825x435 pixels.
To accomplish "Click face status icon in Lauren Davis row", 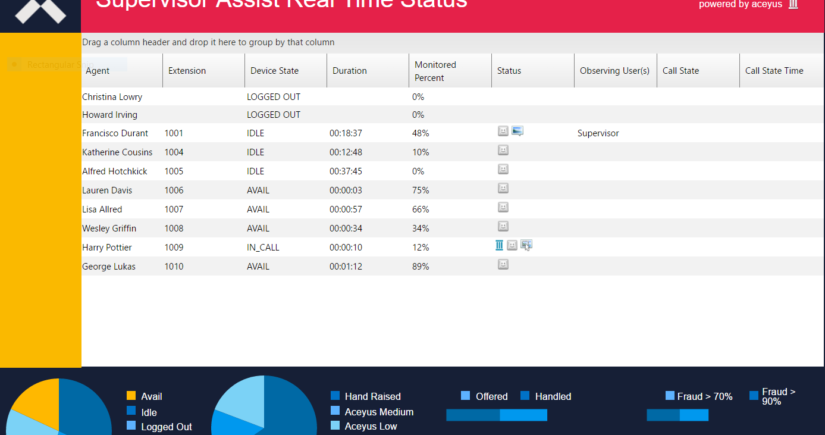I will (503, 188).
